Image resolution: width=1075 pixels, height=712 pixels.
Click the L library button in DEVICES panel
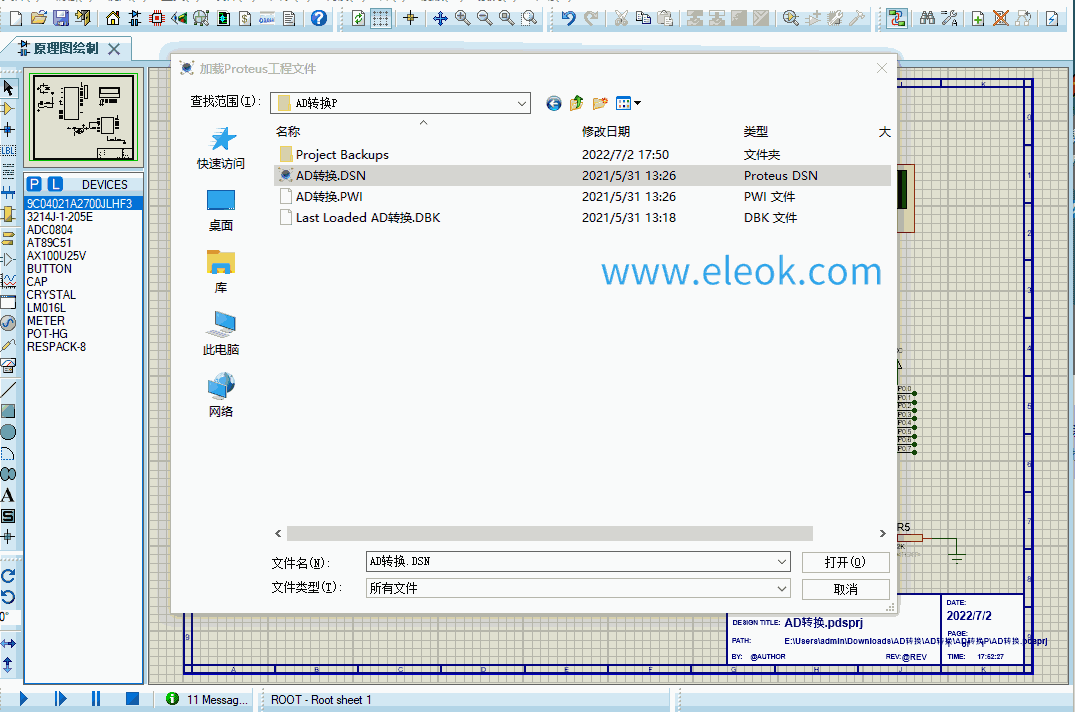(56, 184)
